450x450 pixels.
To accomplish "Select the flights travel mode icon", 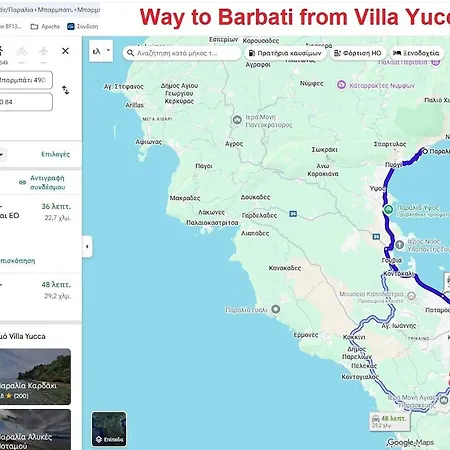I will 43,51.
